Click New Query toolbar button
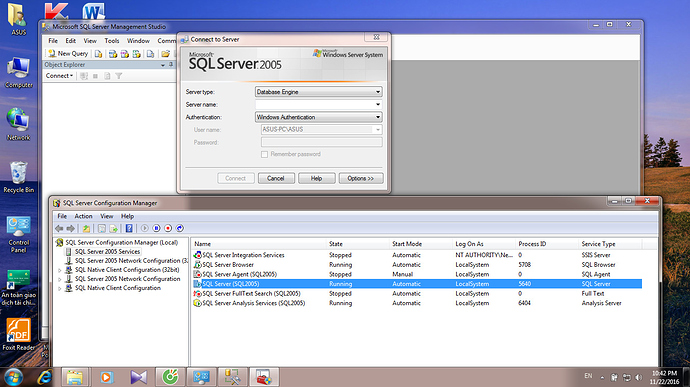 (68, 53)
